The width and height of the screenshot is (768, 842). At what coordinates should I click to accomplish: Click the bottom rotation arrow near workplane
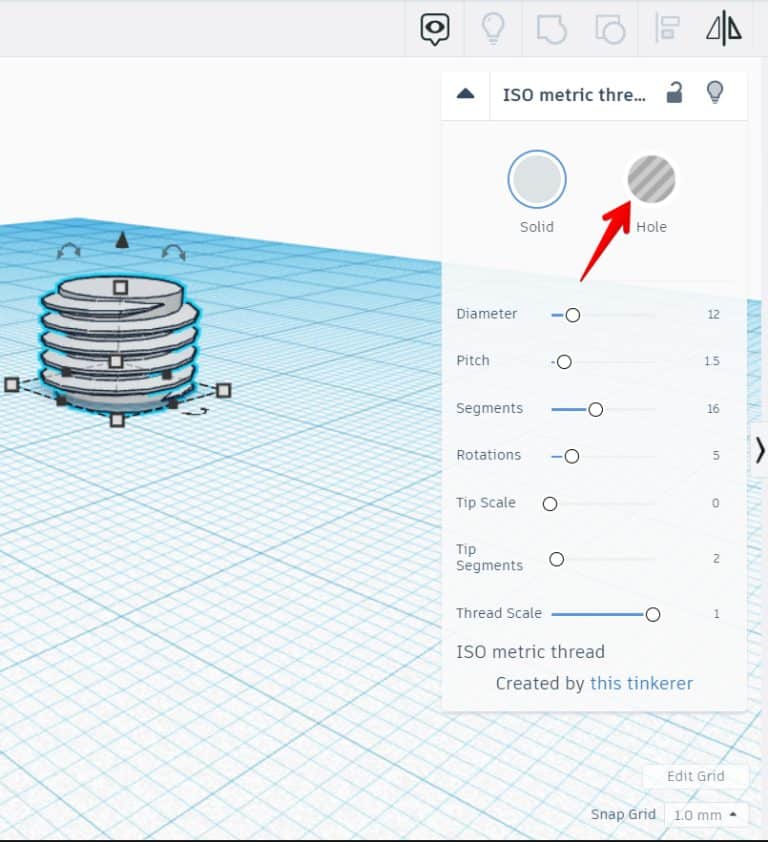coord(194,412)
